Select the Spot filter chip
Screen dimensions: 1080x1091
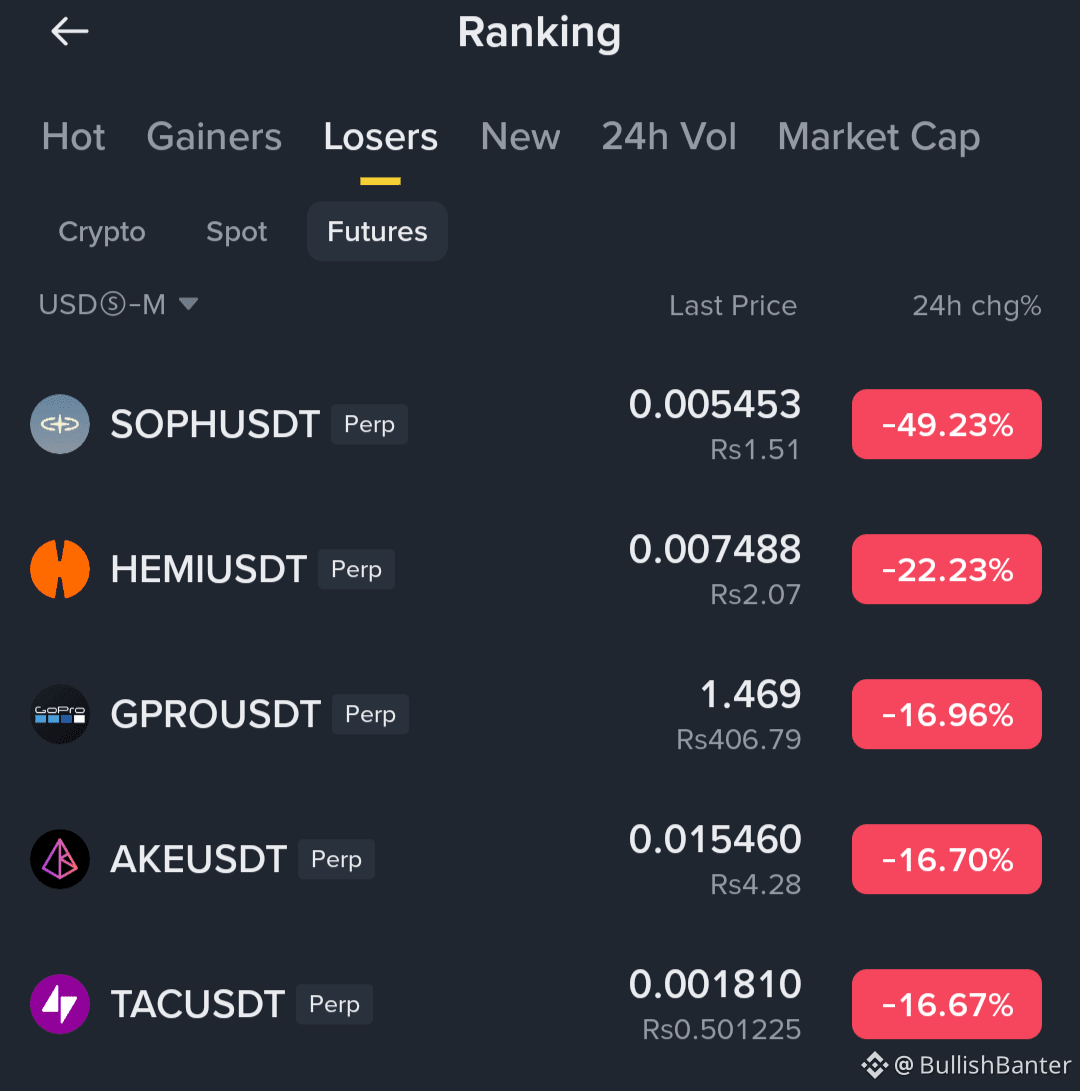tap(237, 232)
